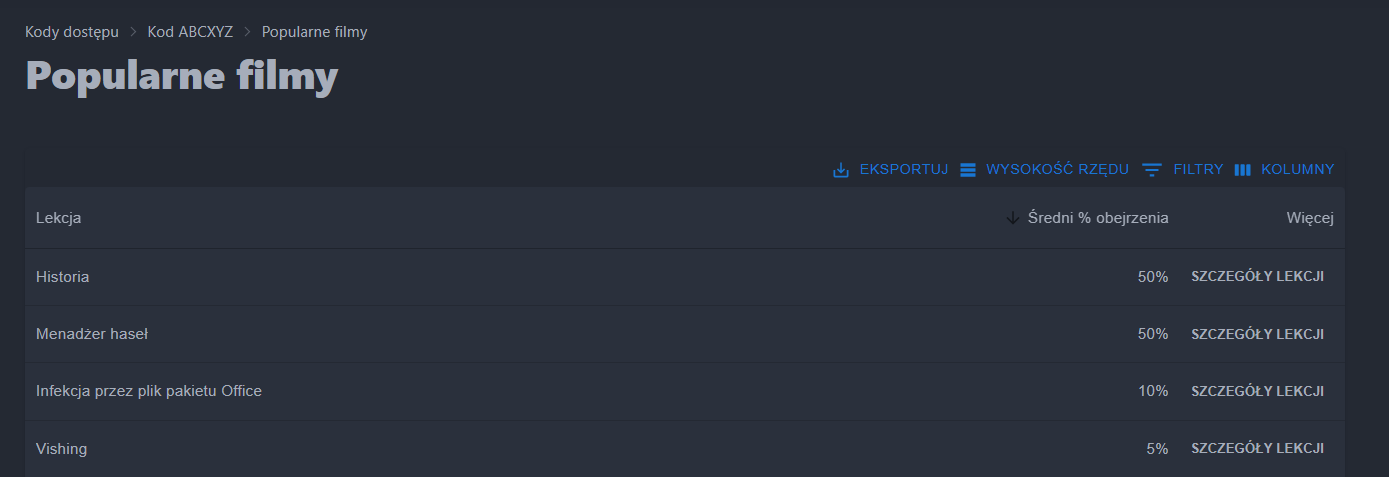Open the KOLUMNY column chooser
Viewport: 1389px width, 477px height.
[1297, 170]
